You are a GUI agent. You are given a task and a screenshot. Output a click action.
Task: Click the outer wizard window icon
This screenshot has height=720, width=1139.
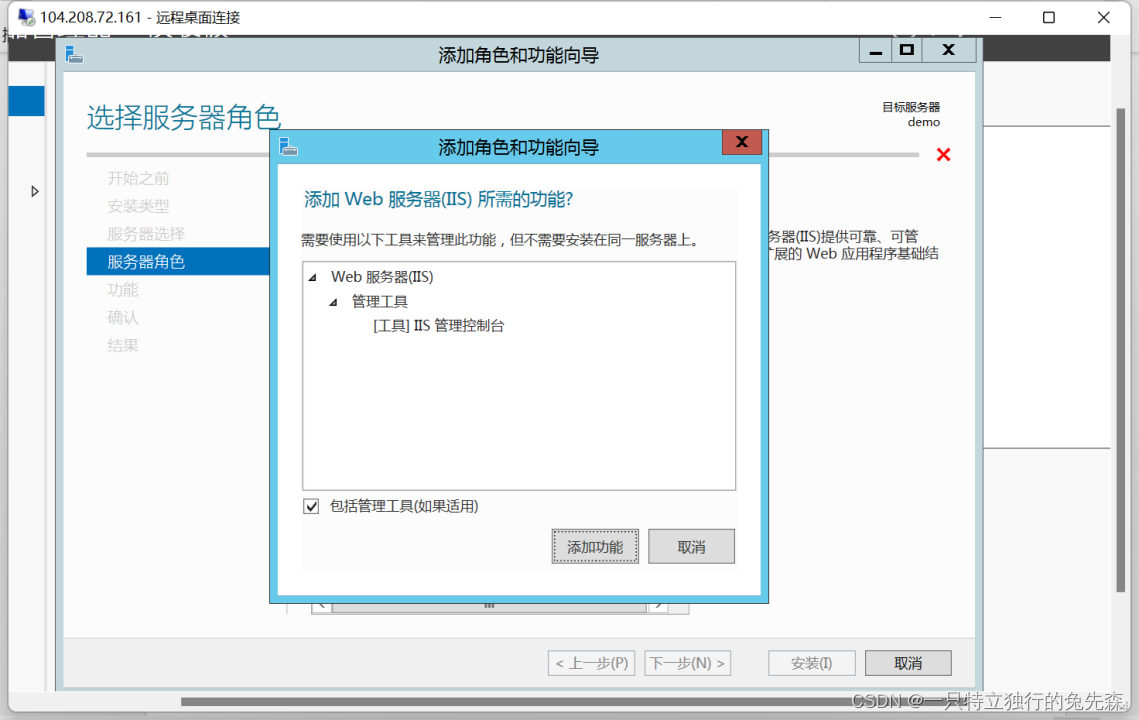point(74,54)
